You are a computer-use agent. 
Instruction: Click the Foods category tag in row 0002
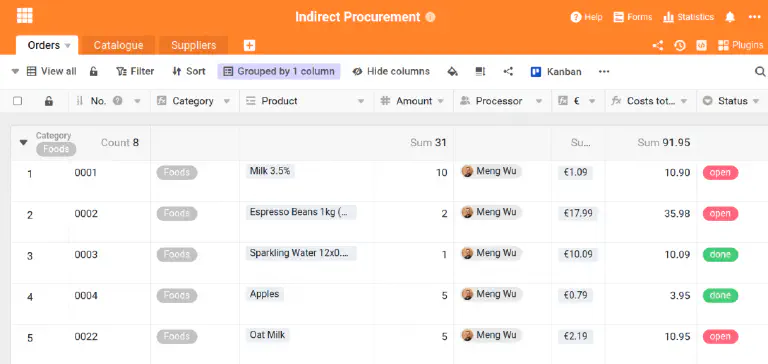(177, 214)
